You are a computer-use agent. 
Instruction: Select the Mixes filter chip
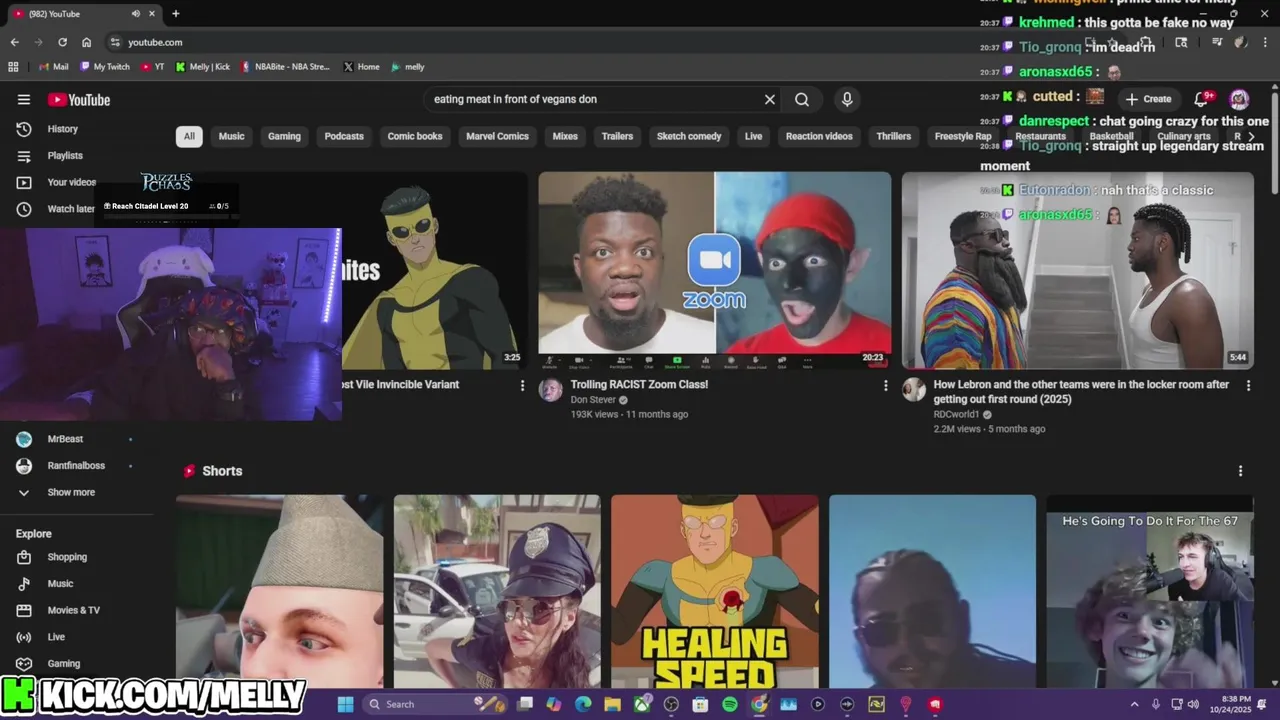[x=565, y=136]
